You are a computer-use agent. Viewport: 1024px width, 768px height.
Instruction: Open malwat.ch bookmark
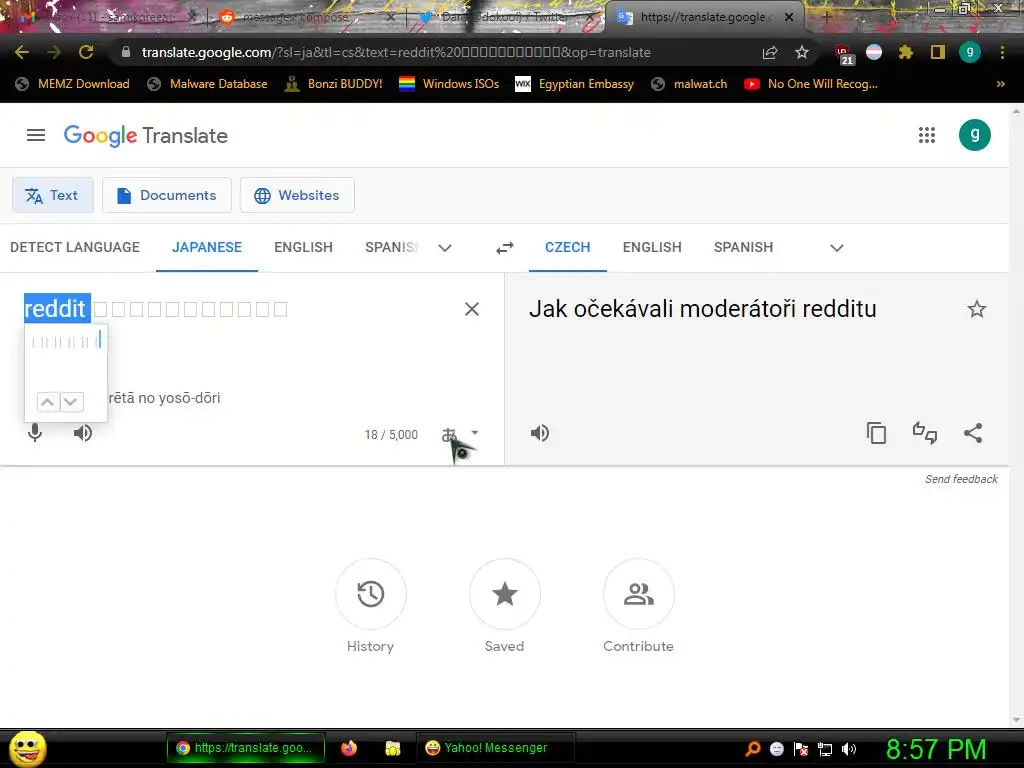point(690,84)
